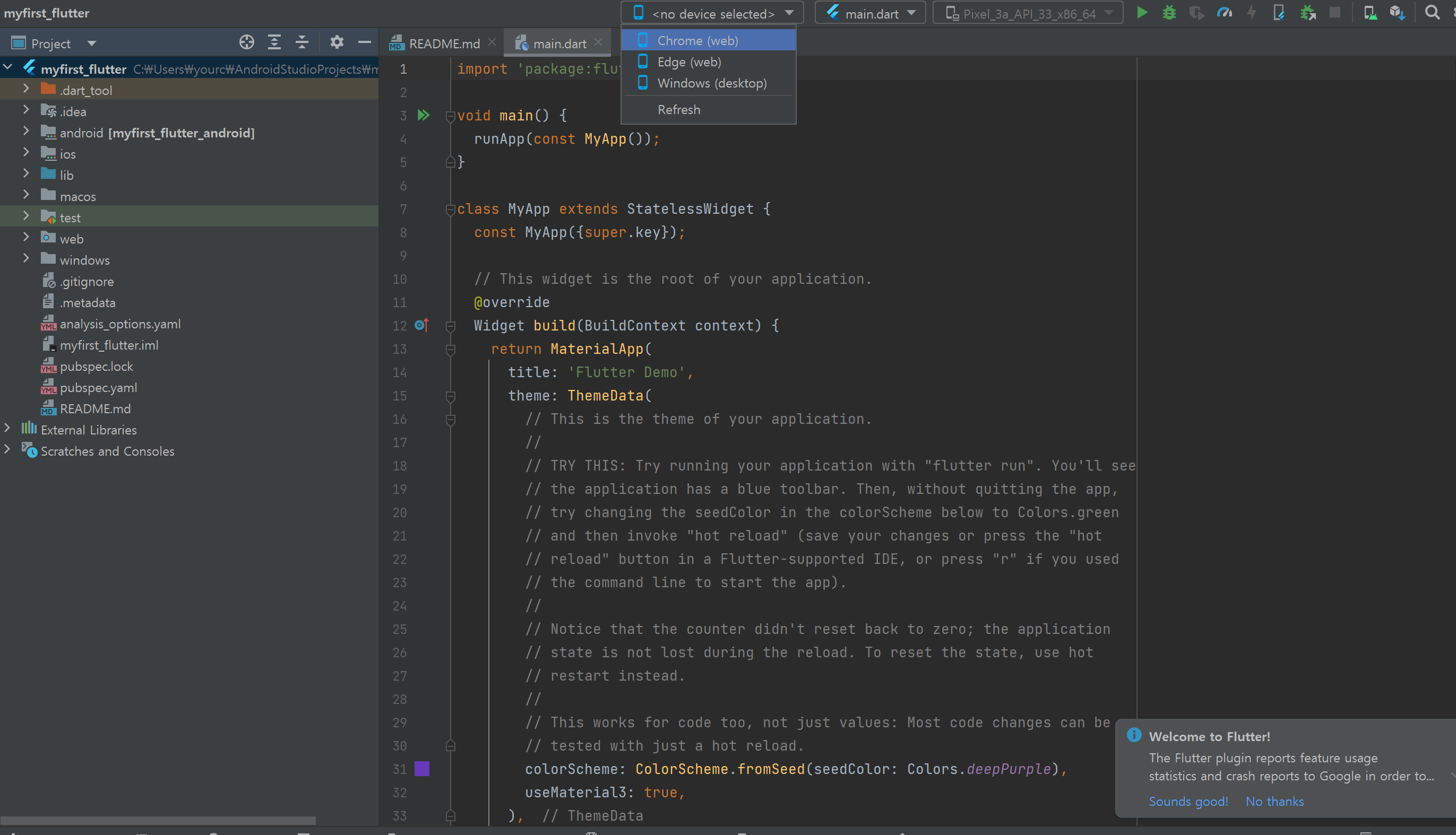Screen dimensions: 1456x835
Task: Click Select Opened File target icon
Action: [x=247, y=42]
